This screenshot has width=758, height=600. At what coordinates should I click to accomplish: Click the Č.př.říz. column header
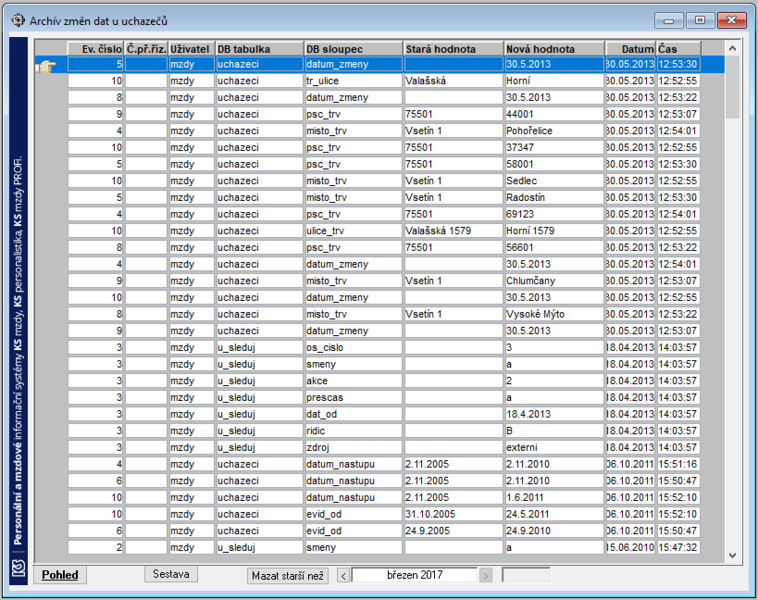click(x=146, y=49)
